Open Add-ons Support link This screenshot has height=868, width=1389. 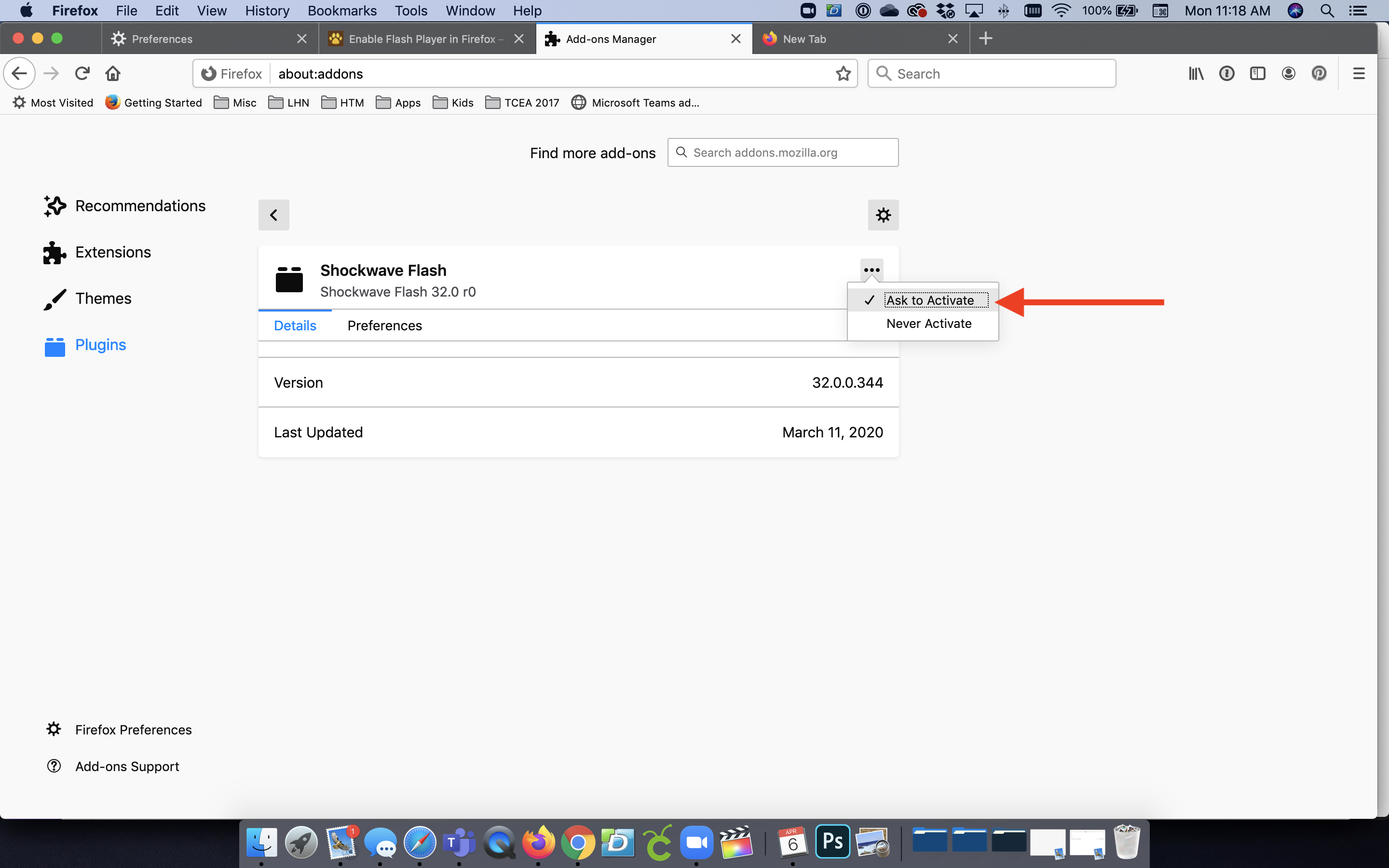(112, 766)
